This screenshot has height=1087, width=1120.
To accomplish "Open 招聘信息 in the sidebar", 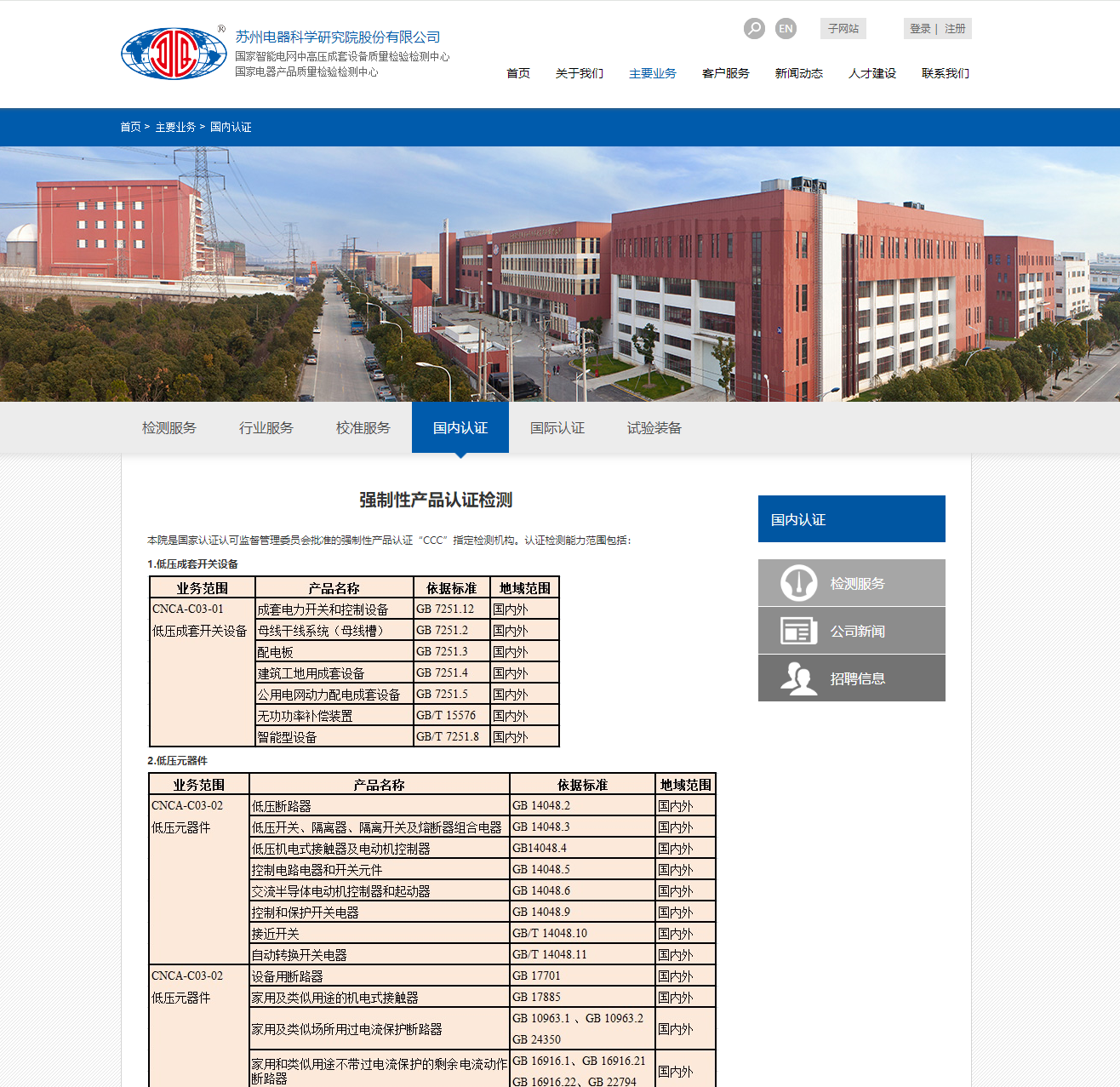I will (852, 678).
